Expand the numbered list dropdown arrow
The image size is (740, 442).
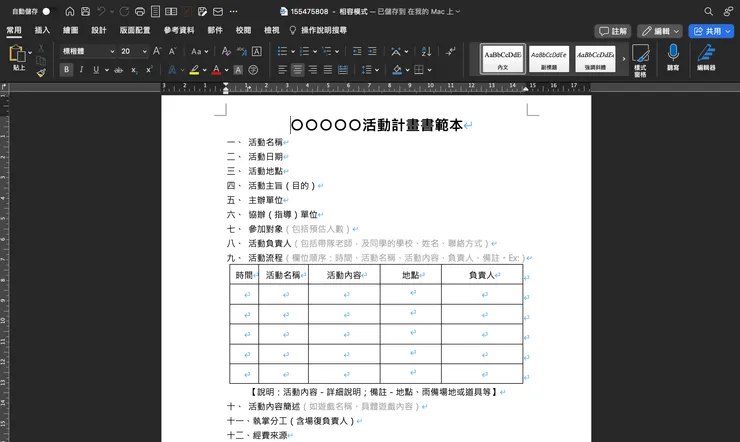(x=315, y=51)
